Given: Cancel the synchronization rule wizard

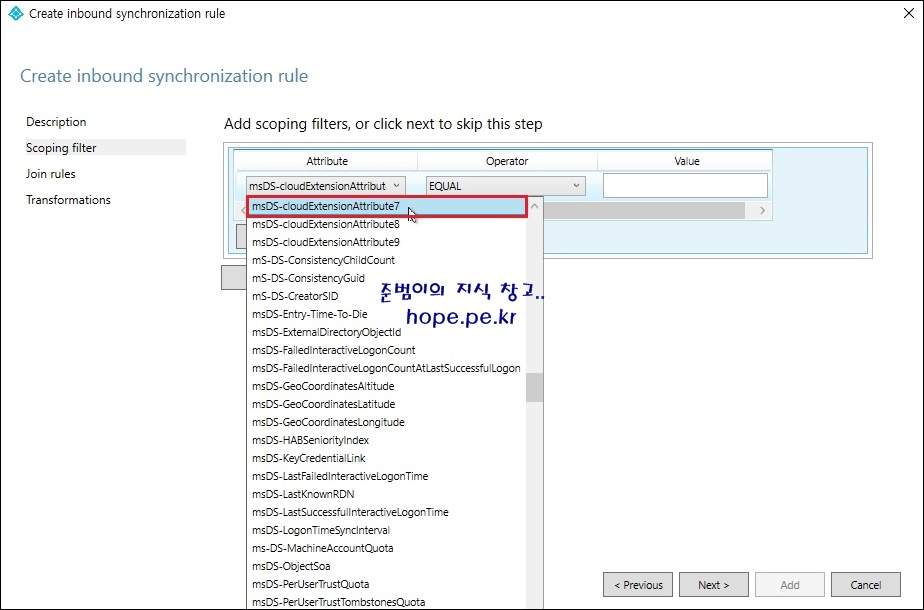Looking at the screenshot, I should [x=866, y=585].
